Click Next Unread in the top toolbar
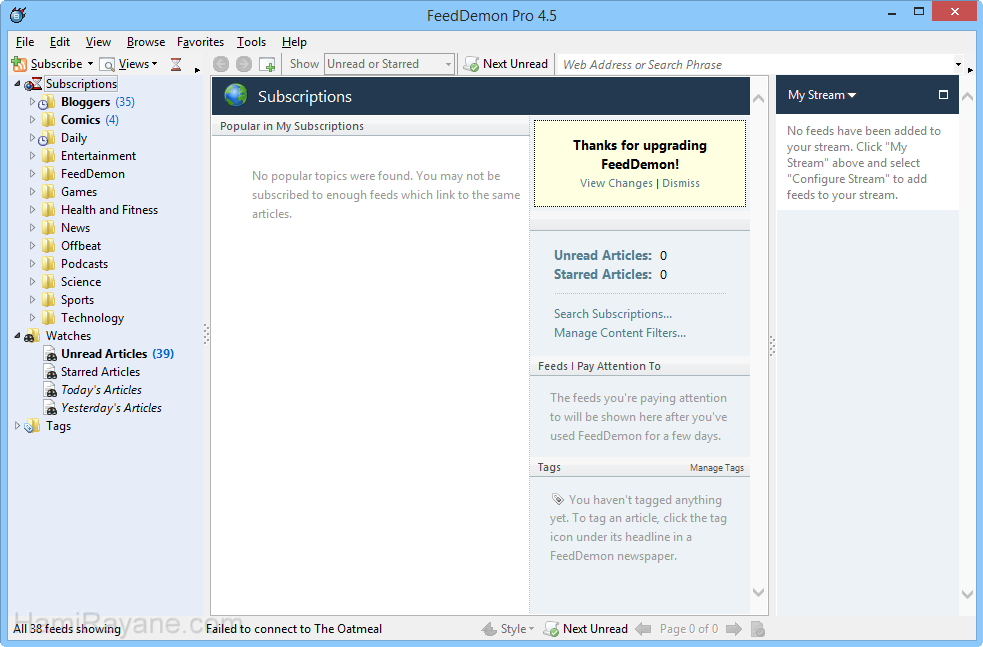This screenshot has width=983, height=647. pyautogui.click(x=506, y=64)
